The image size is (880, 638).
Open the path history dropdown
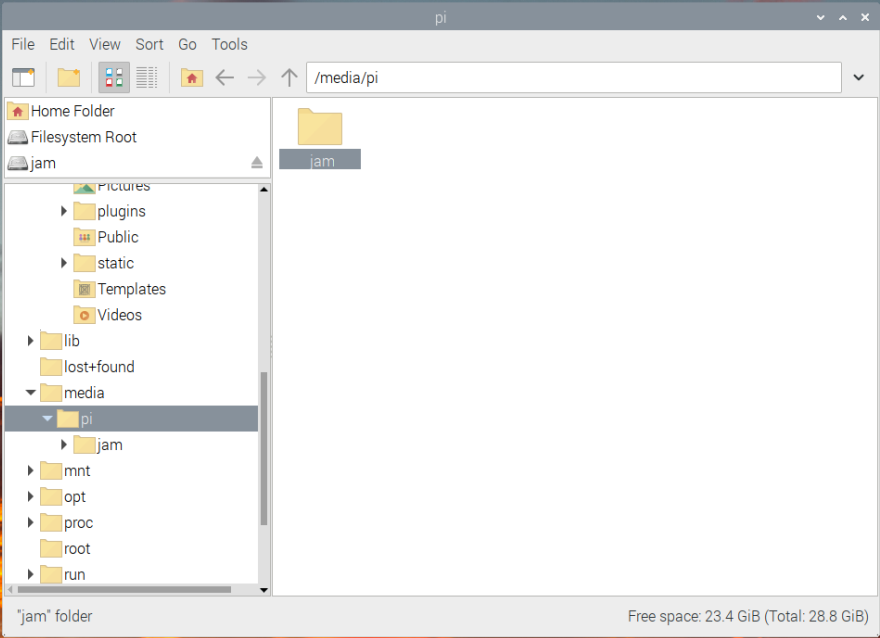[858, 77]
